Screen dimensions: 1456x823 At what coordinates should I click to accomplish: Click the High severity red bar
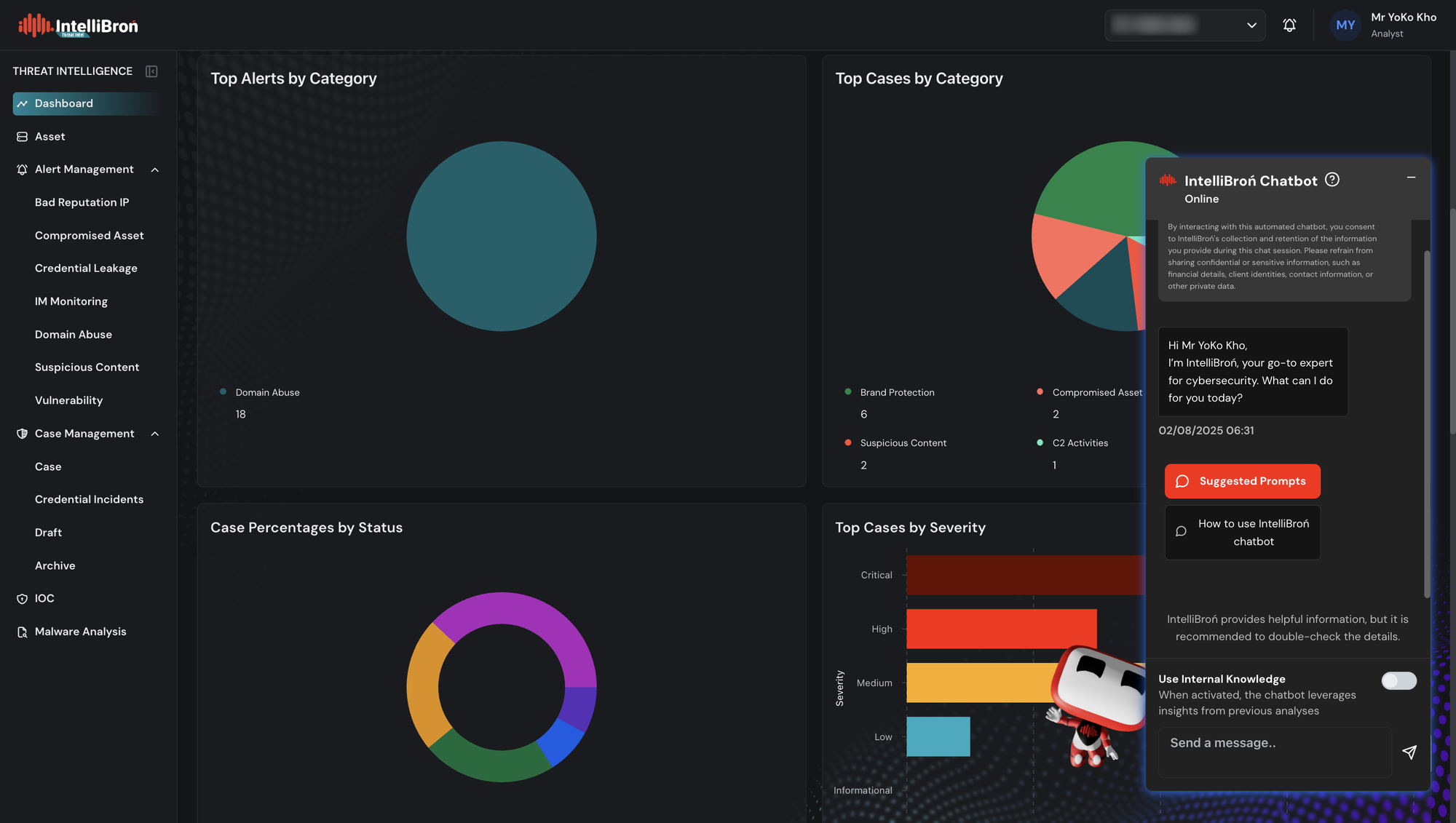pyautogui.click(x=1001, y=629)
